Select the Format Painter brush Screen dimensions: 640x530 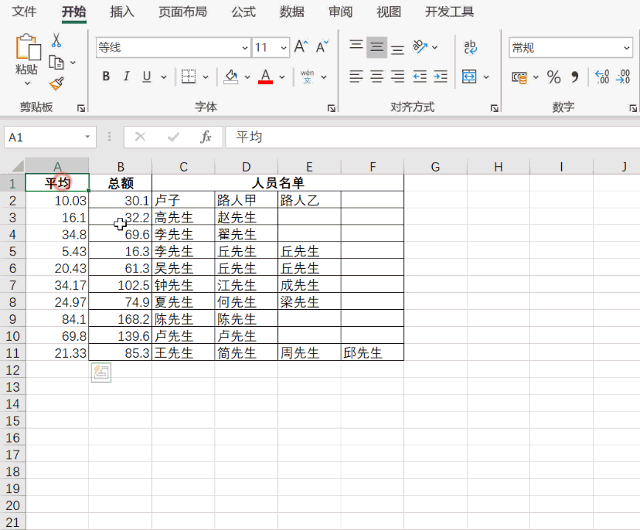pyautogui.click(x=57, y=84)
